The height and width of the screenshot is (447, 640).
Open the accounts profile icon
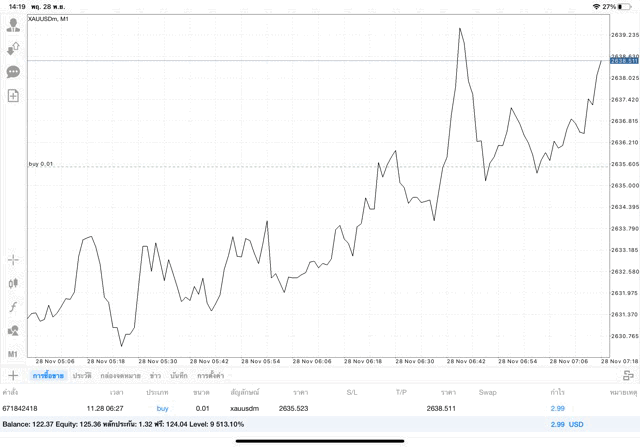click(13, 25)
